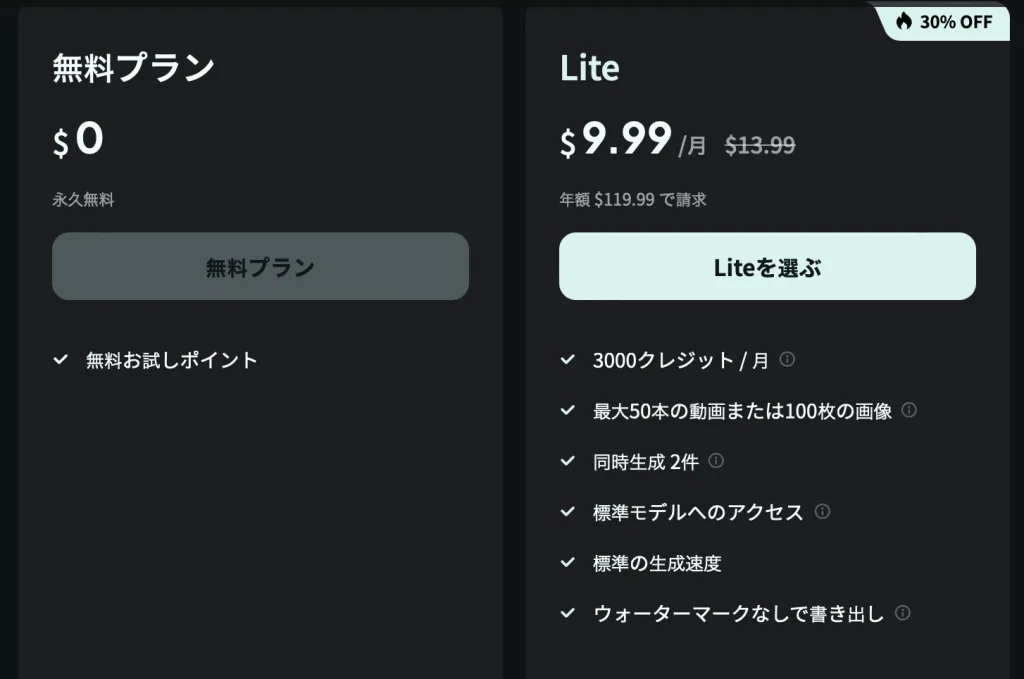Click the checkmark beside 3000クレジット / 月

[x=568, y=359]
